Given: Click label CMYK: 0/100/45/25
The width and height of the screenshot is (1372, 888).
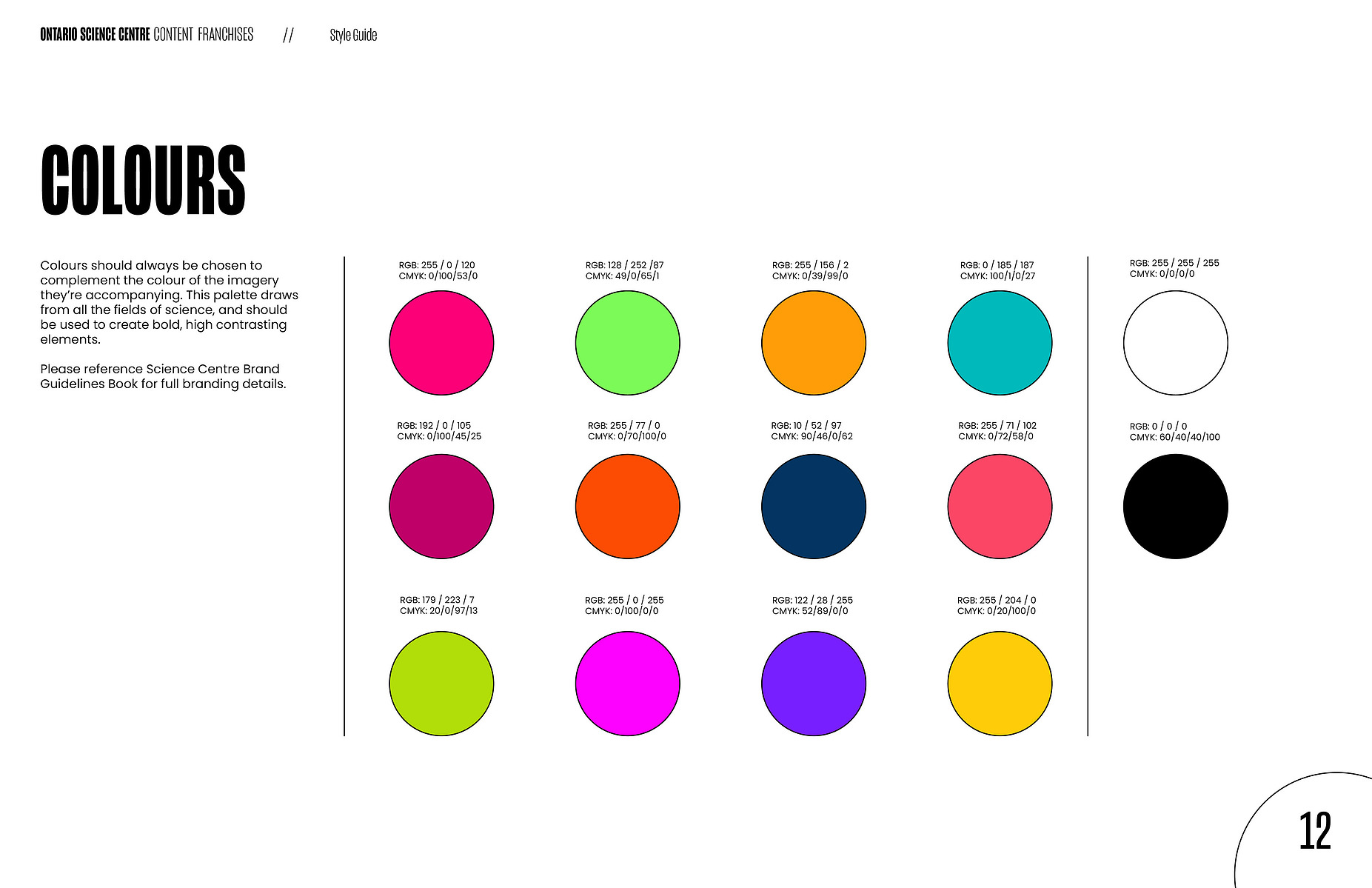Looking at the screenshot, I should click(439, 437).
